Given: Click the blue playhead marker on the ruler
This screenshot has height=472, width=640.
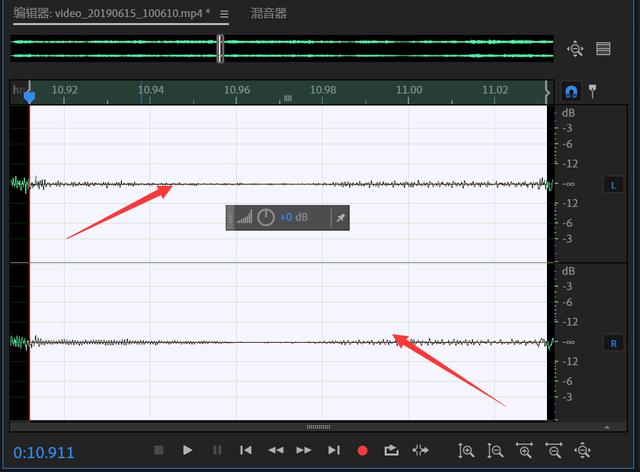Looking at the screenshot, I should (x=29, y=96).
